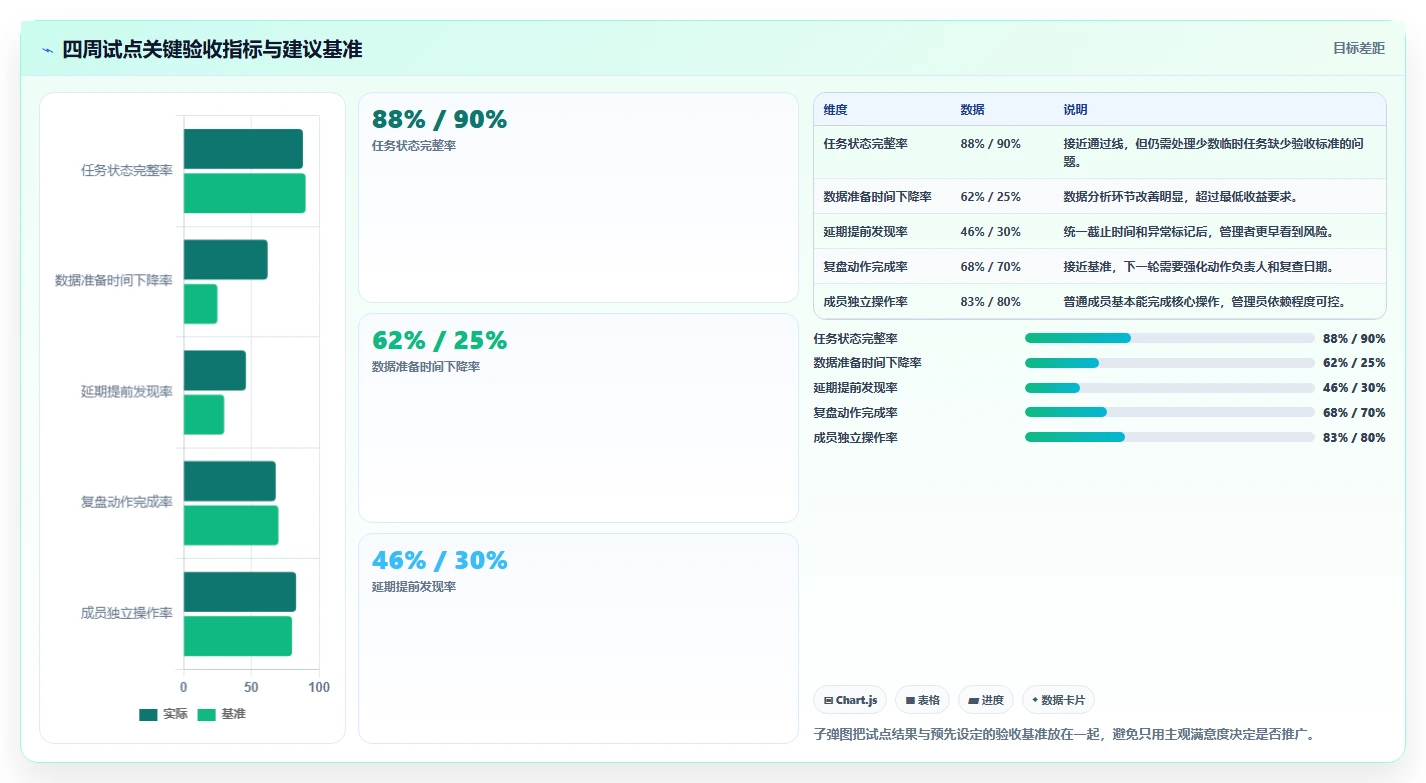This screenshot has width=1426, height=783.
Task: Click the 100 tick on the chart x-axis
Action: tap(319, 688)
